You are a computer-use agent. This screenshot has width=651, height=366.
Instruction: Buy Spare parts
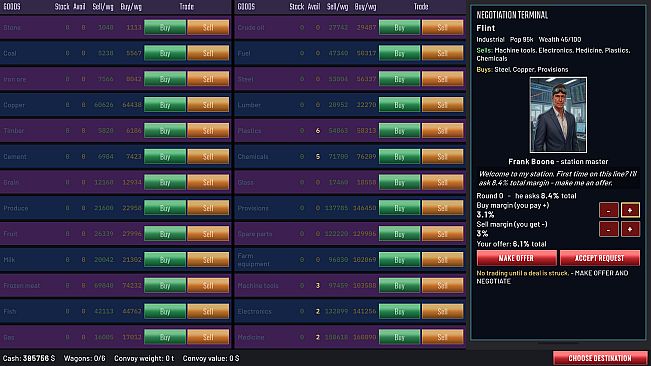coord(399,234)
